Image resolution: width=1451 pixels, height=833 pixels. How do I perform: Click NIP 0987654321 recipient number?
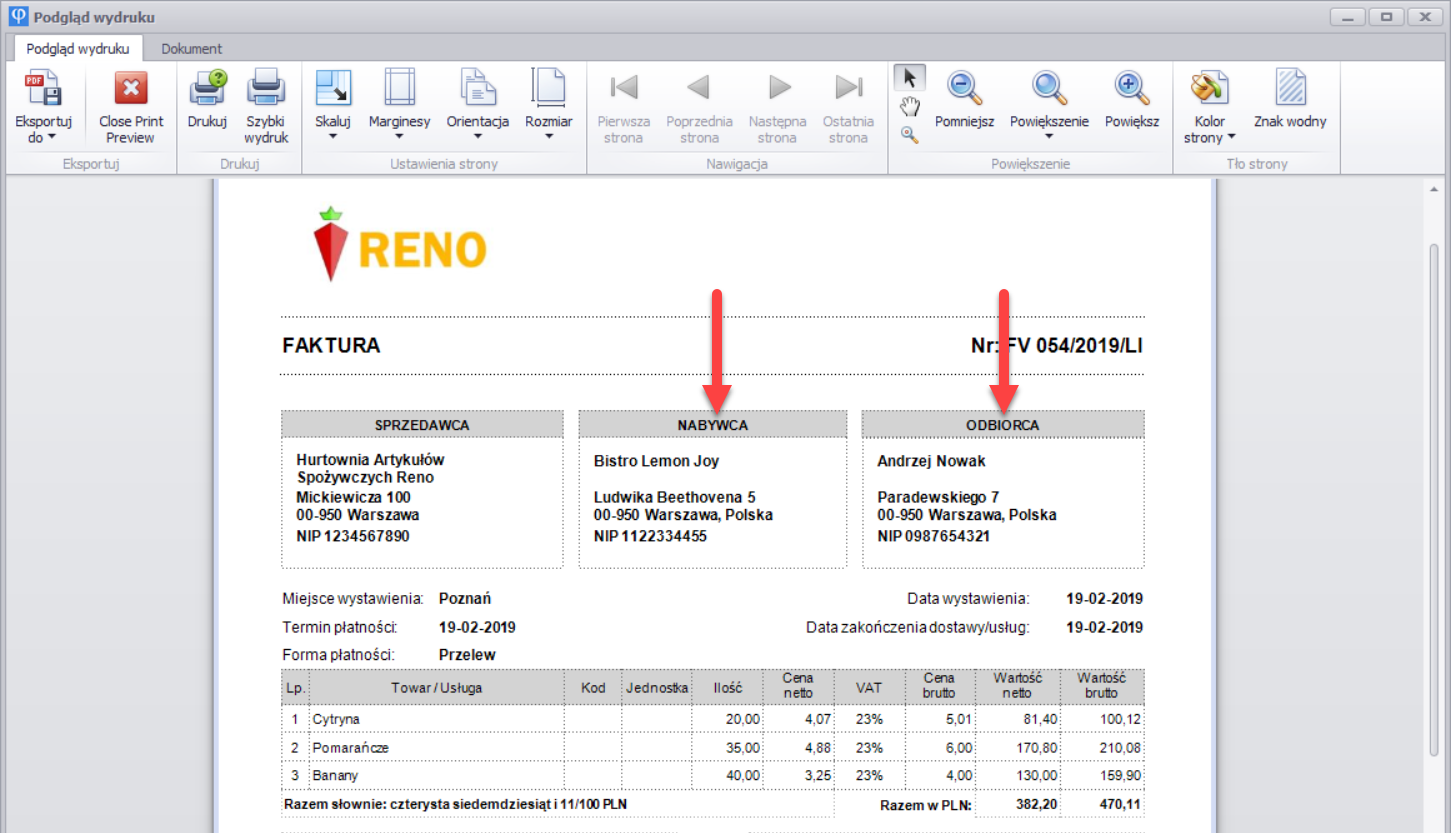[x=934, y=536]
